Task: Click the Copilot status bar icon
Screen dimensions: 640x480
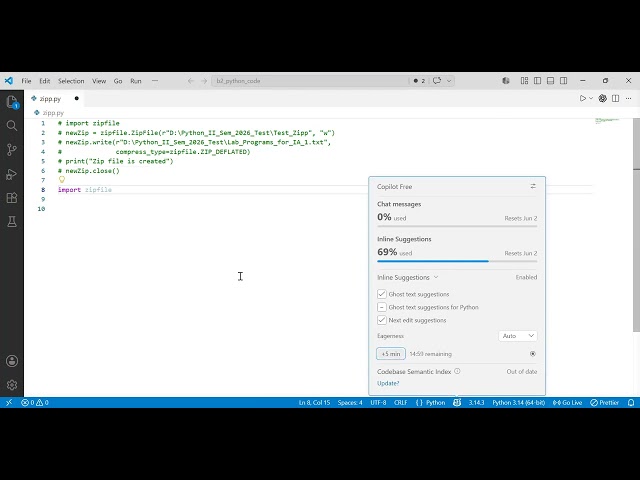Action: [457, 402]
